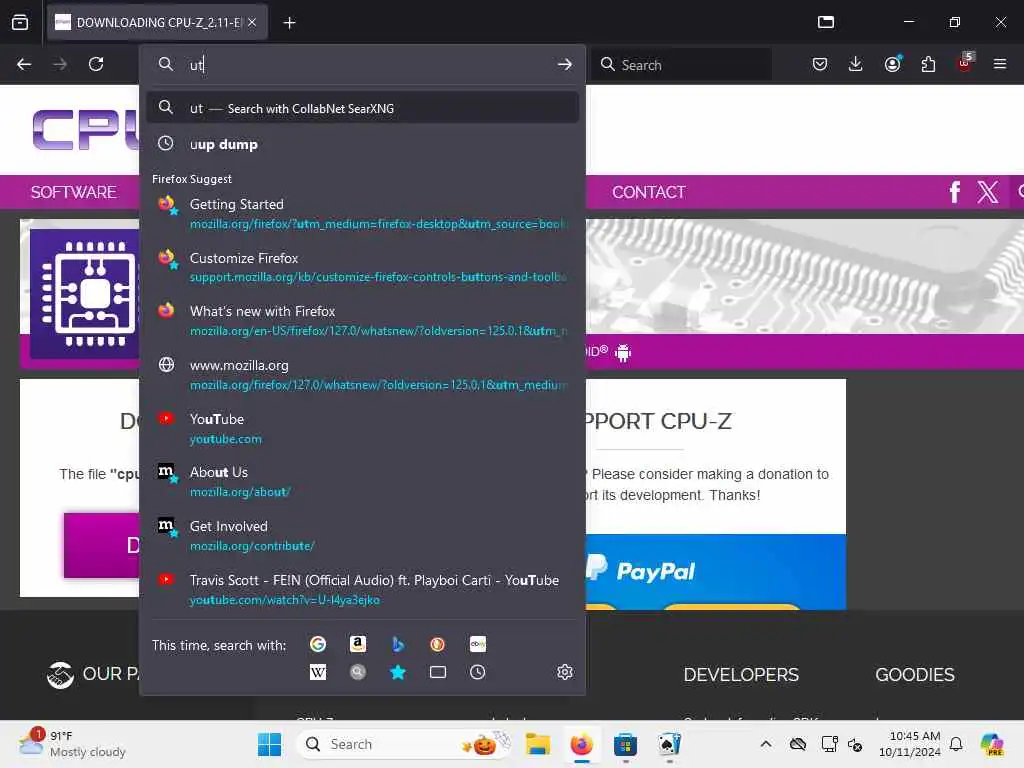Go back to previous page
This screenshot has height=768, width=1024.
(24, 64)
